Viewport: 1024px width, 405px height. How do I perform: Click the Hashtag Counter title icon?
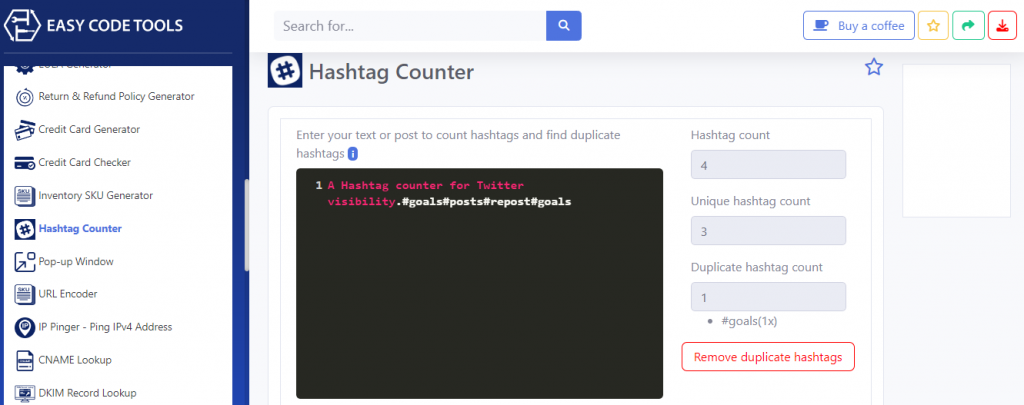pos(285,72)
